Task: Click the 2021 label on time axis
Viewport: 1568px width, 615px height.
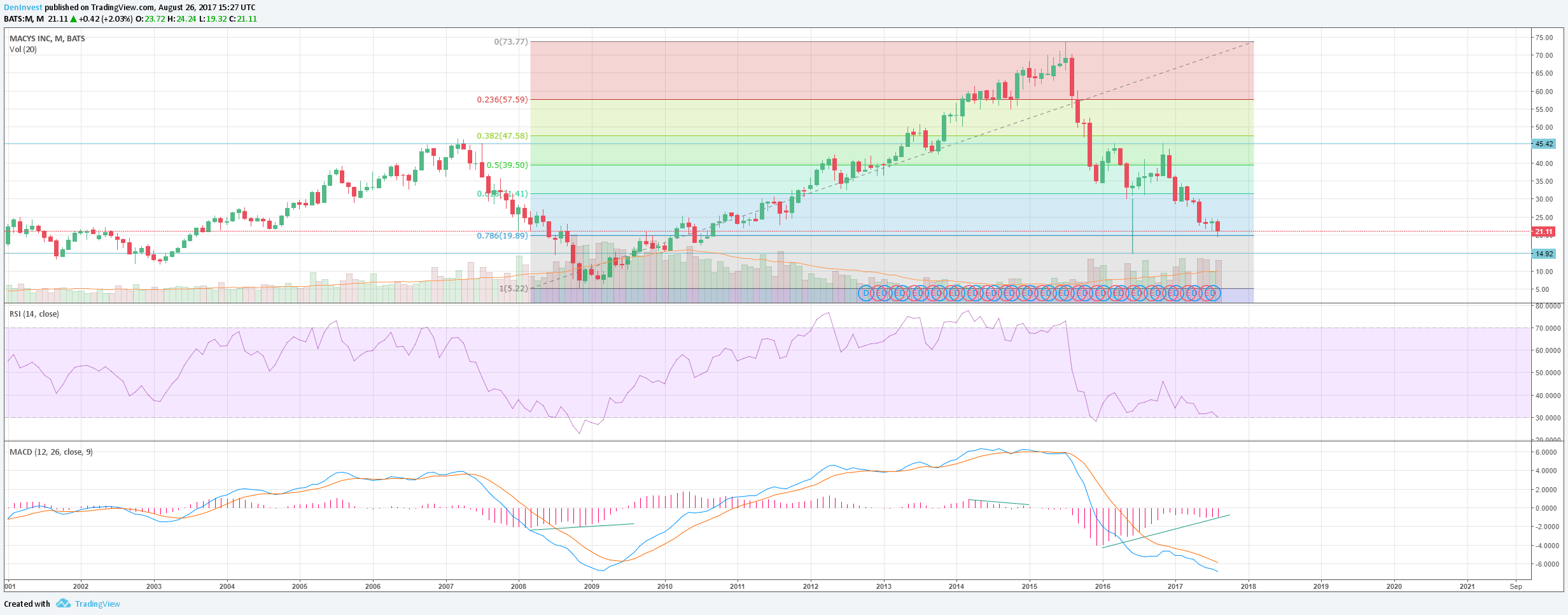Action: pyautogui.click(x=1467, y=586)
